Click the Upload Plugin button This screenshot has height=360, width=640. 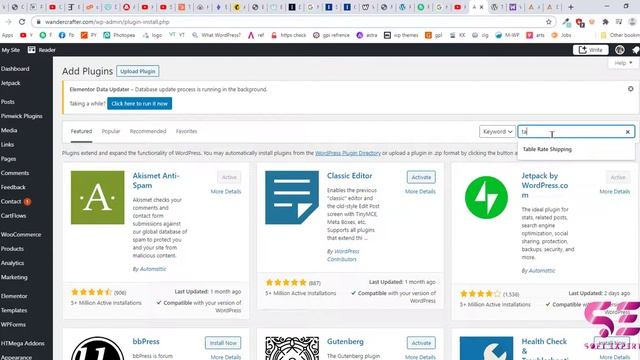click(x=138, y=71)
